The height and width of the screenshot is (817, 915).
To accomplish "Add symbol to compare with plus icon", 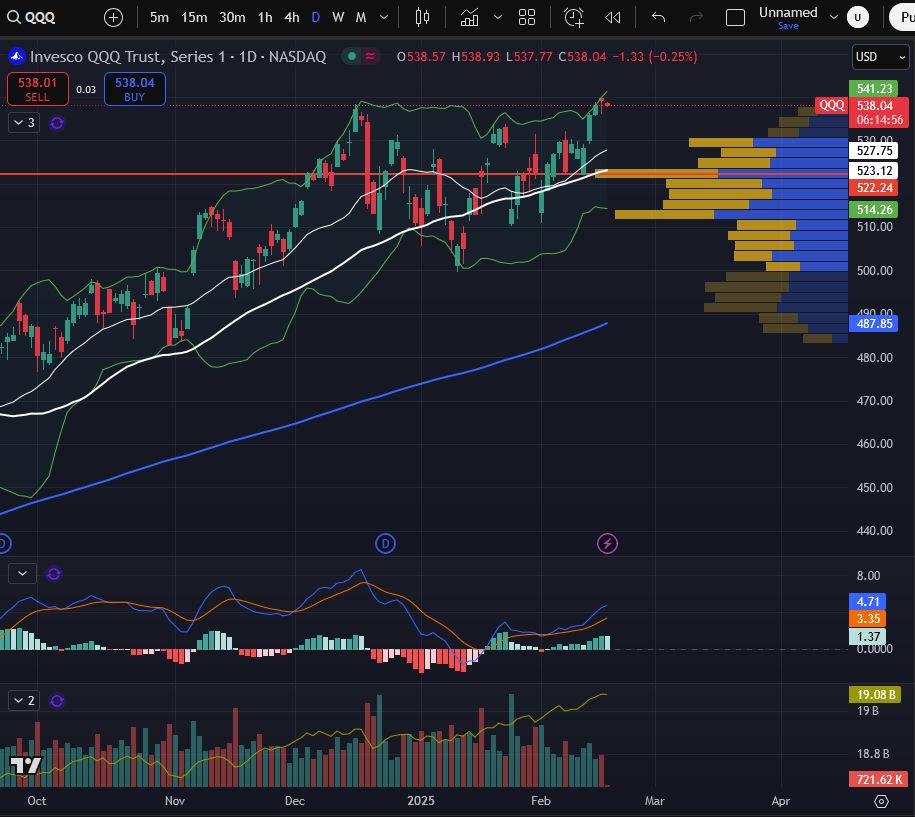I will (x=113, y=18).
